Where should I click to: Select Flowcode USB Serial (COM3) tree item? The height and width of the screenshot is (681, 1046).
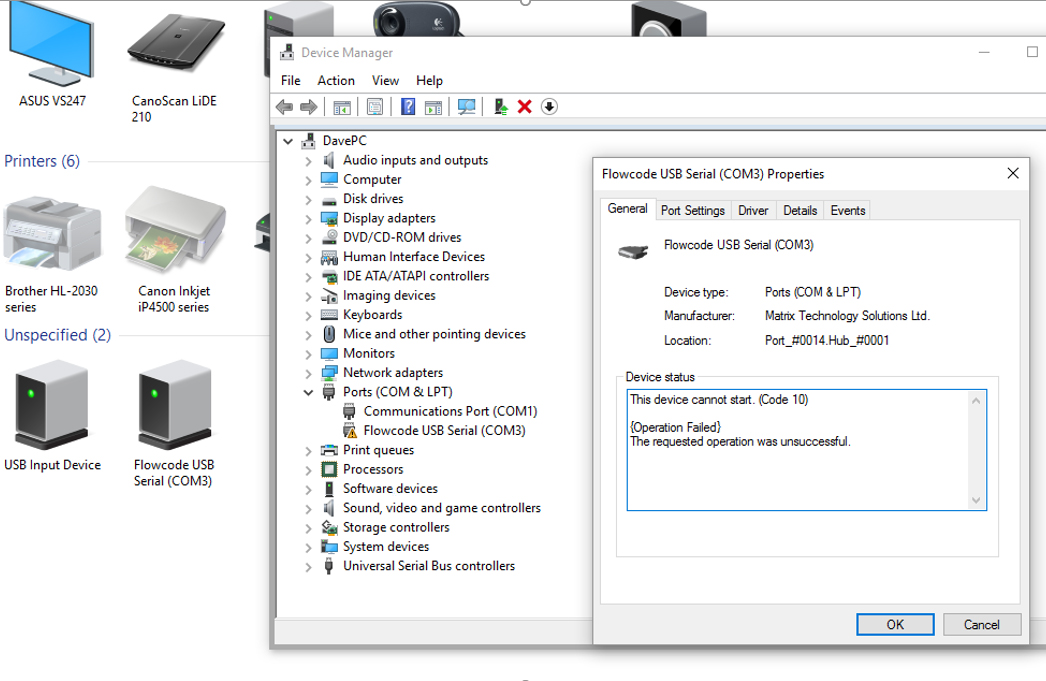[444, 431]
